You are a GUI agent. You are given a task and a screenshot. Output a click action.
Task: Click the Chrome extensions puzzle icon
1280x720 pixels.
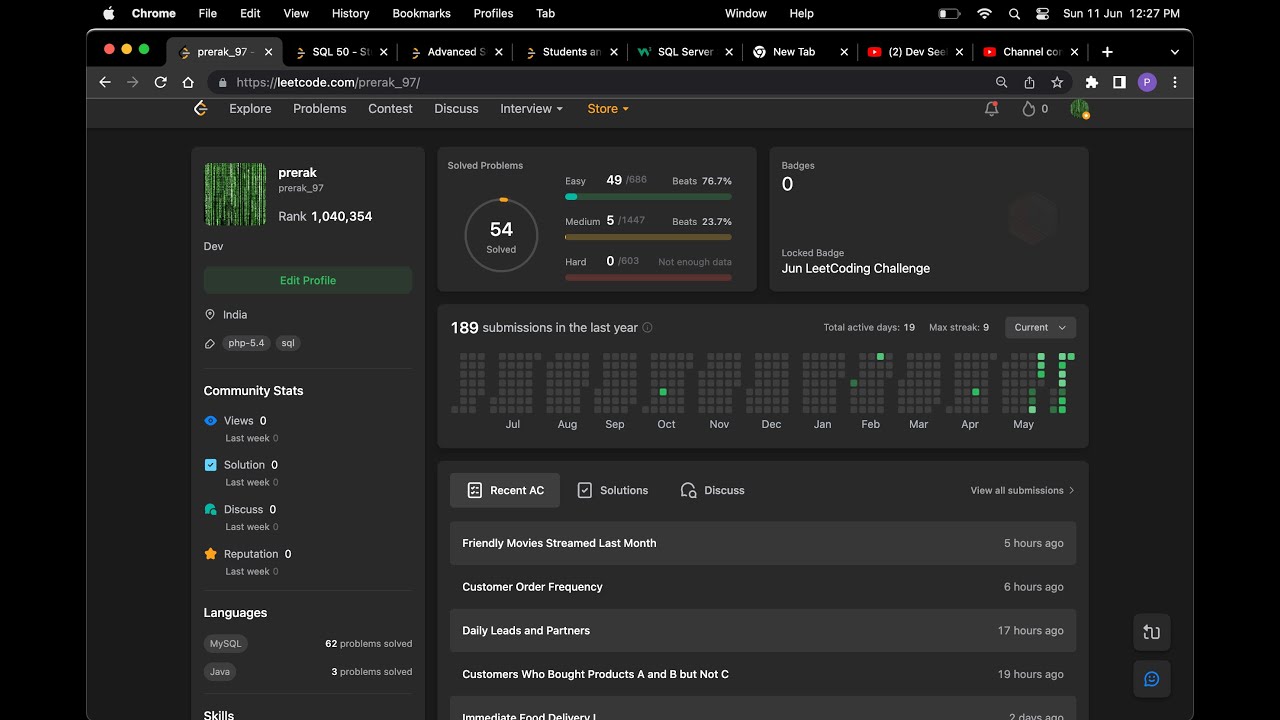[1091, 83]
